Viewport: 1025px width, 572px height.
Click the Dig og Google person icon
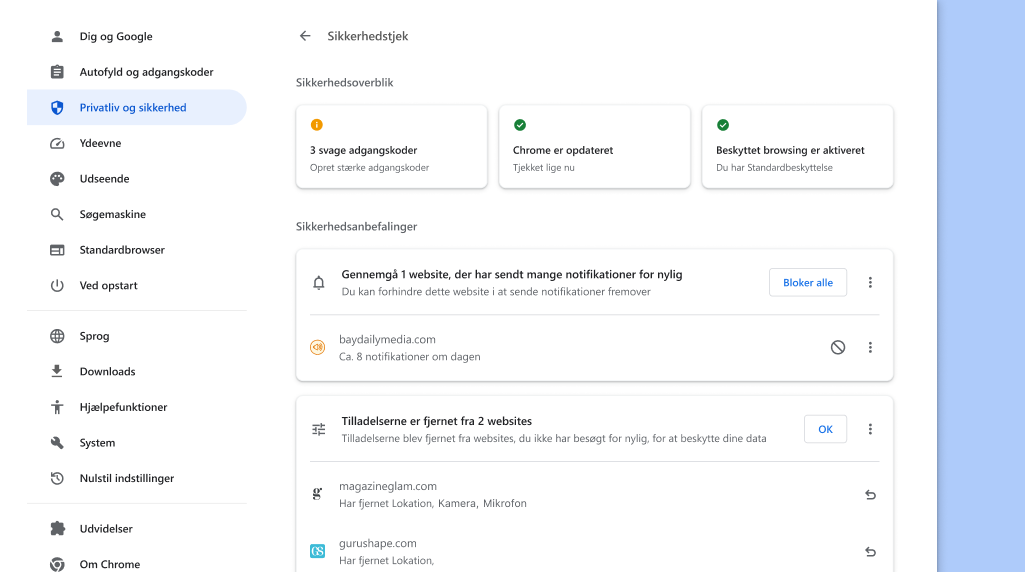(x=58, y=37)
